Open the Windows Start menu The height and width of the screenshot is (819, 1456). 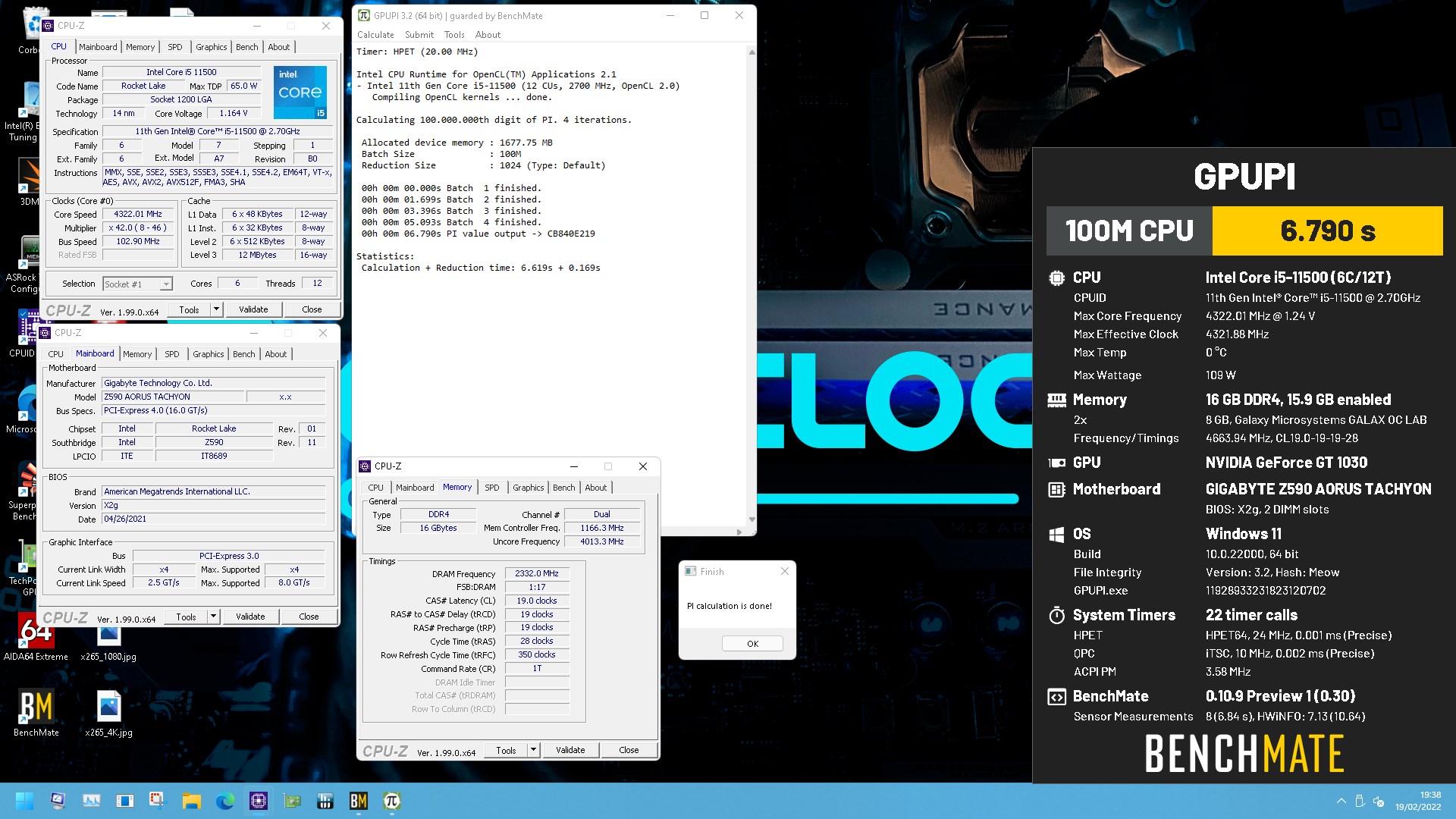click(x=24, y=801)
